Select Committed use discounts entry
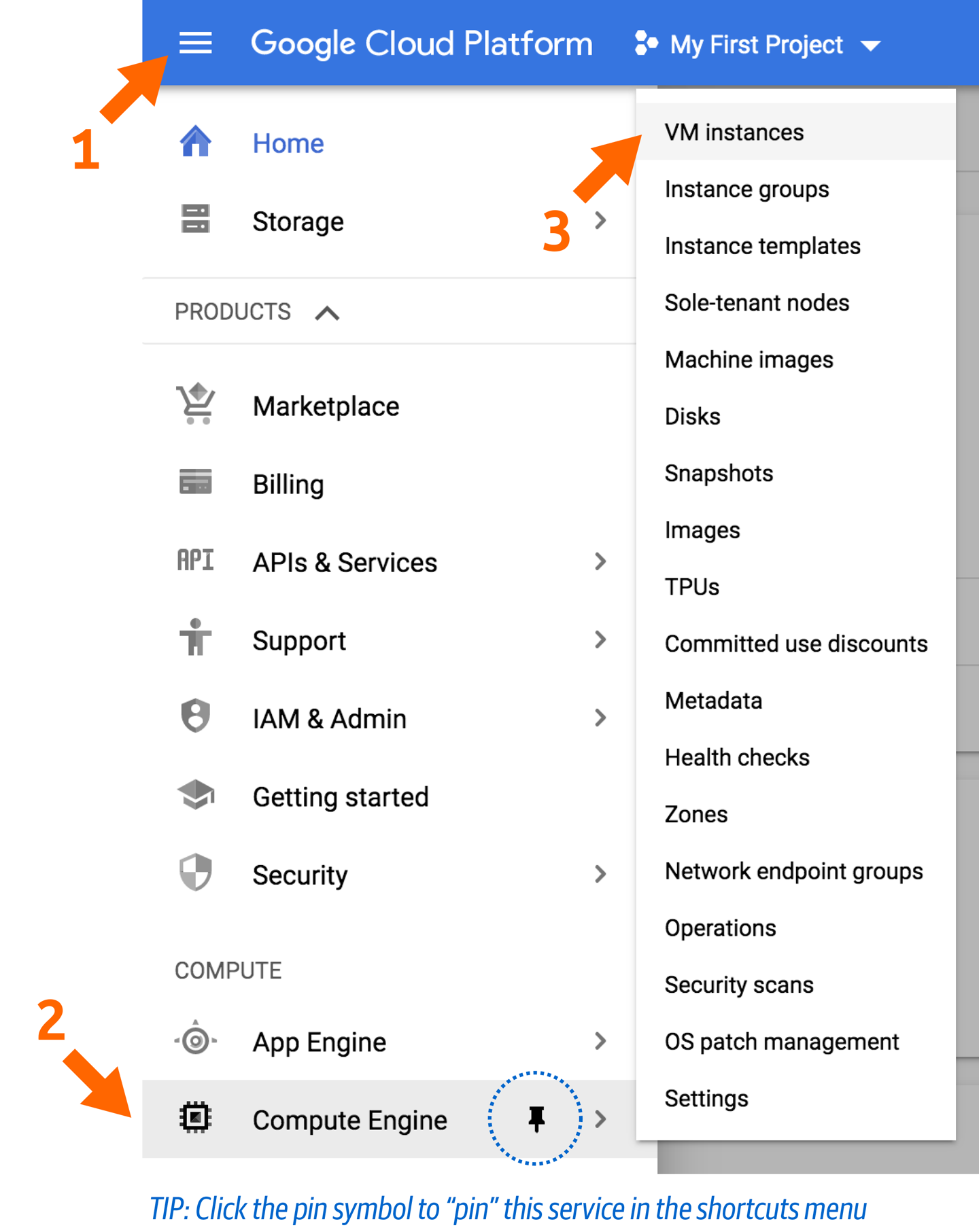This screenshot has width=979, height=1232. tap(796, 644)
